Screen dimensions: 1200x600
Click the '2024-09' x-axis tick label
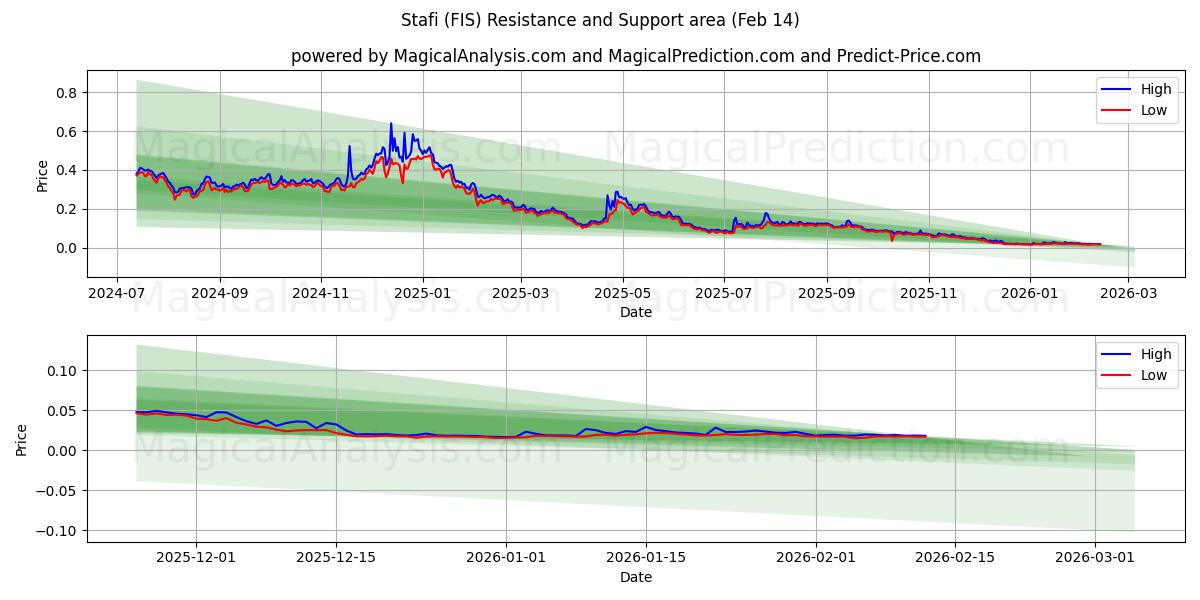tap(219, 293)
